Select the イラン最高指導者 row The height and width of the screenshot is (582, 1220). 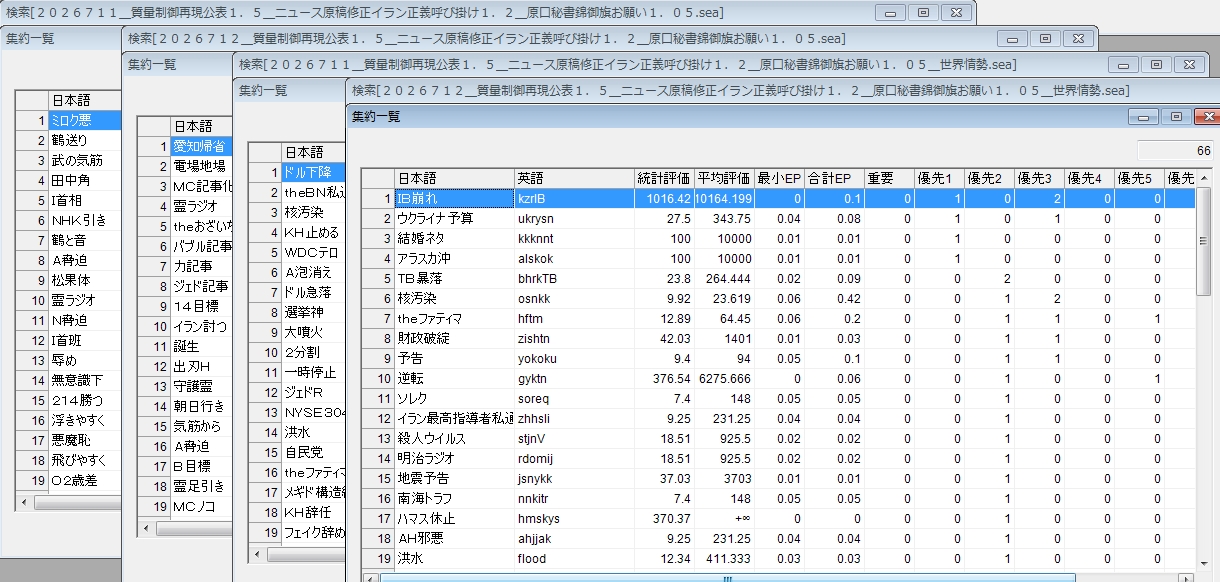point(454,418)
